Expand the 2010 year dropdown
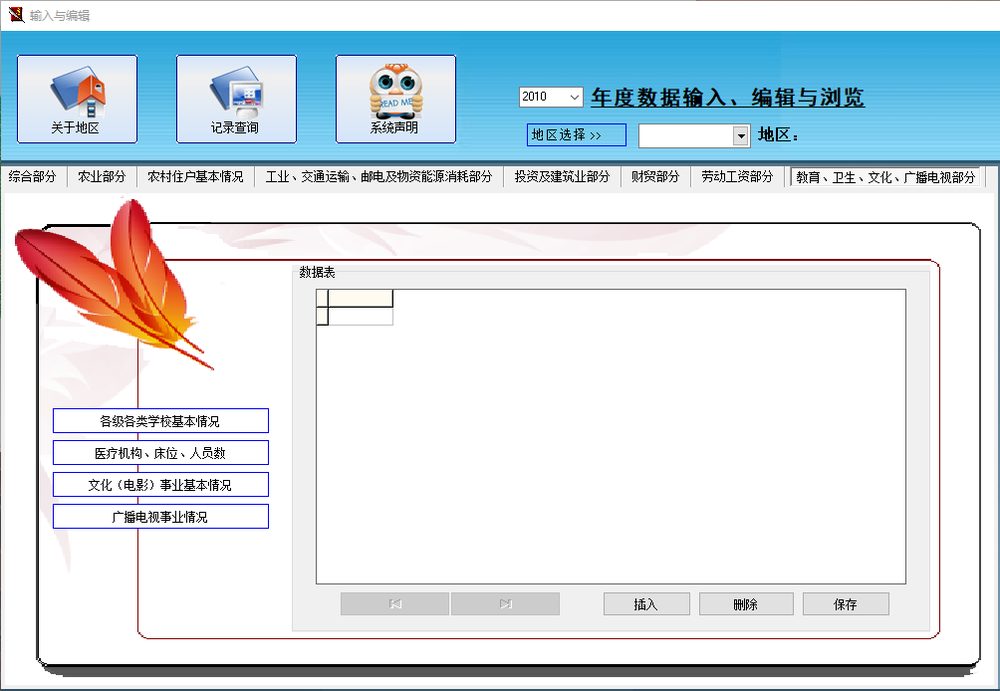Screen dimensions: 1000x691 (x=575, y=97)
